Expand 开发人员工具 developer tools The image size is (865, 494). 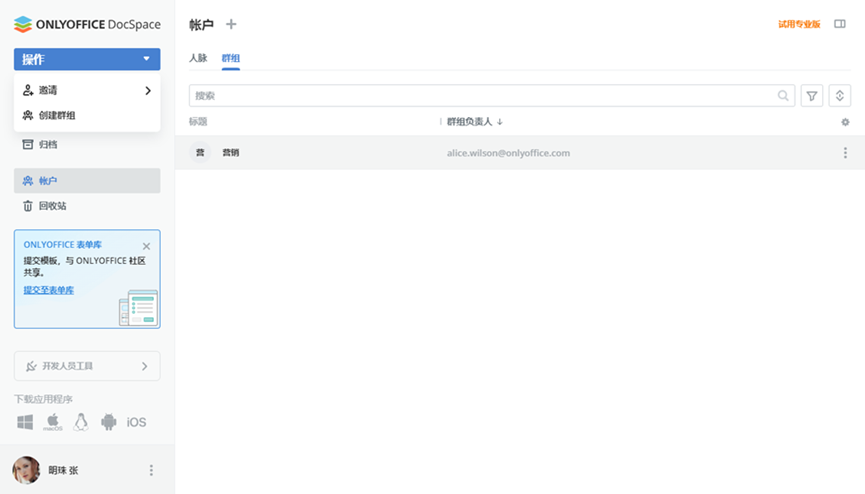pyautogui.click(x=87, y=366)
